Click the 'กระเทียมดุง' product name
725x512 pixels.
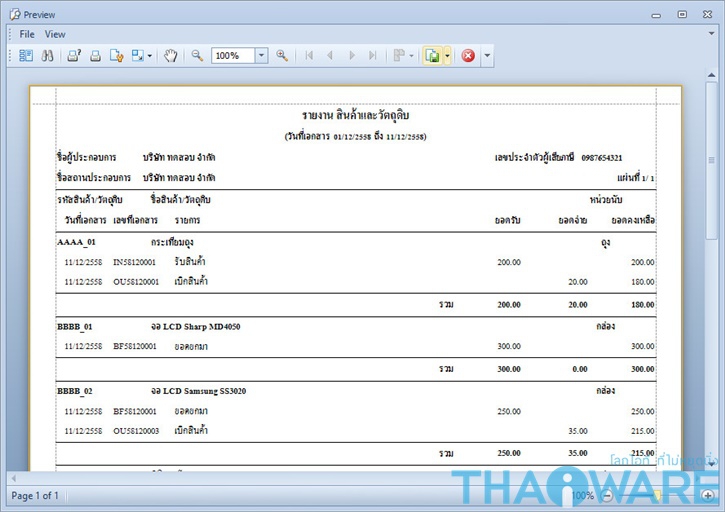tap(172, 242)
